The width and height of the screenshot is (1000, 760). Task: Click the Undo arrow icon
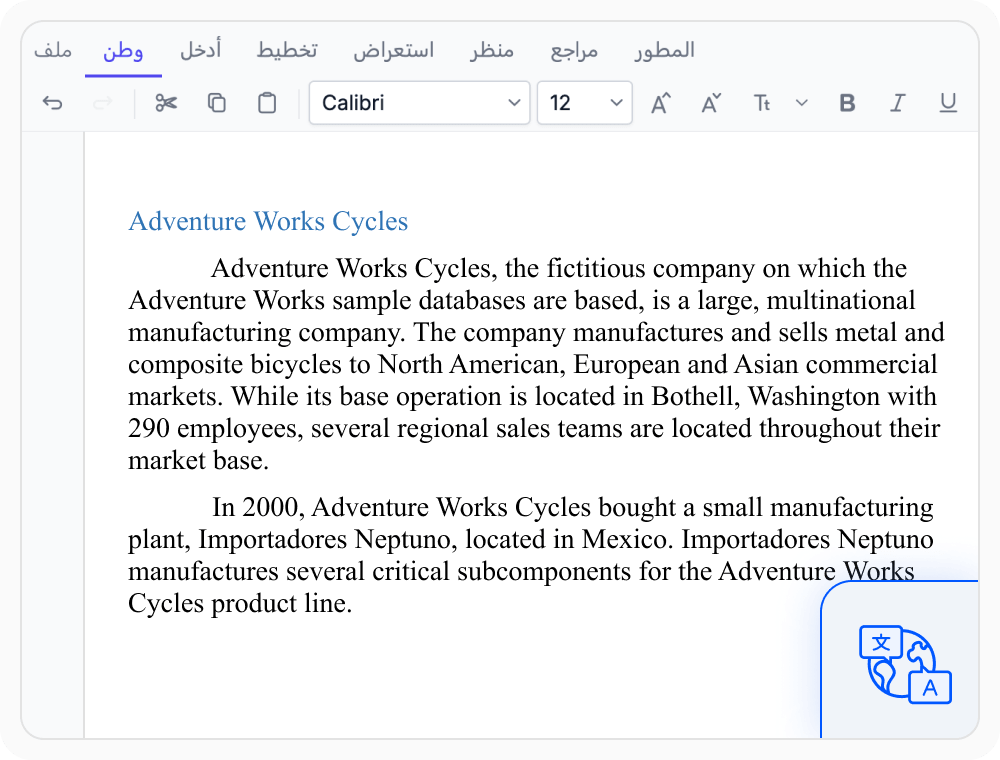click(x=52, y=103)
